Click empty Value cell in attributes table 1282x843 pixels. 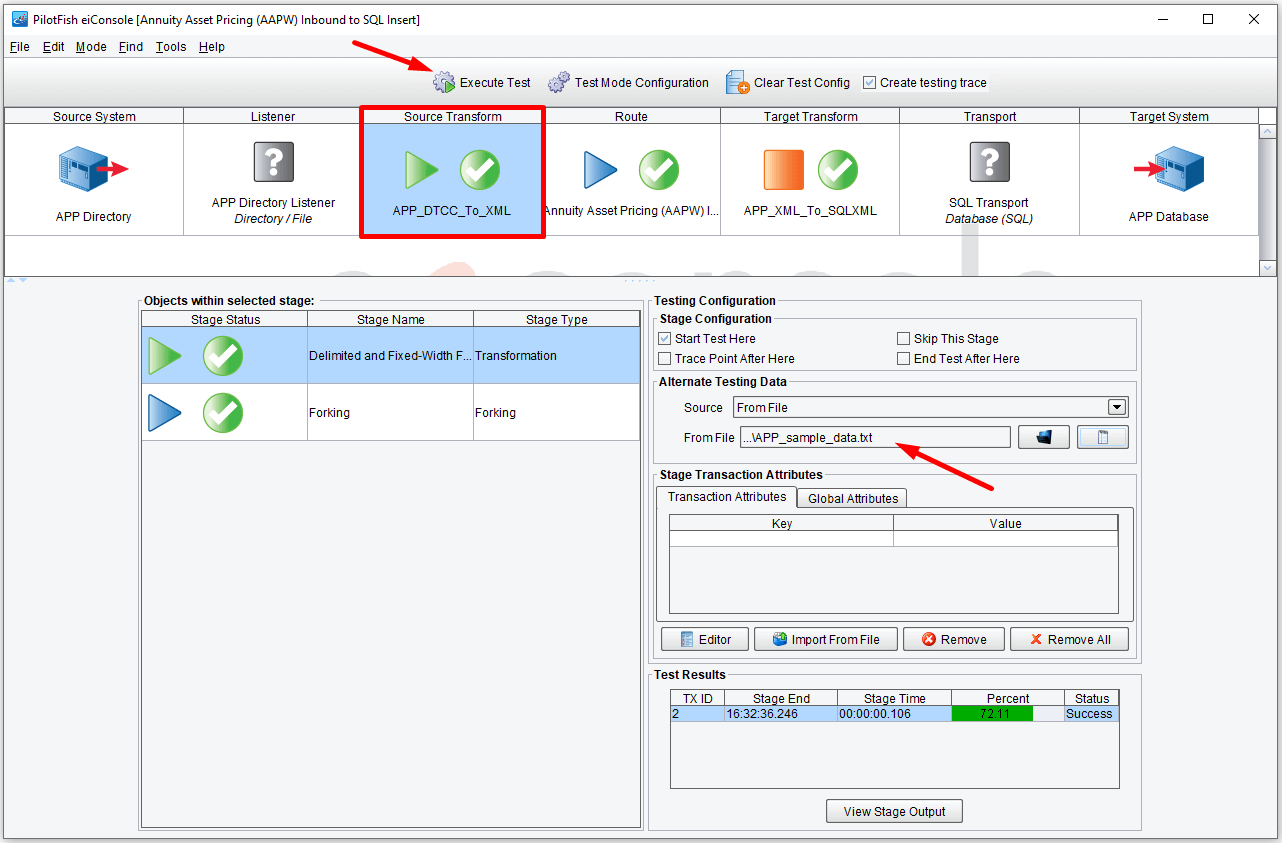point(1005,539)
